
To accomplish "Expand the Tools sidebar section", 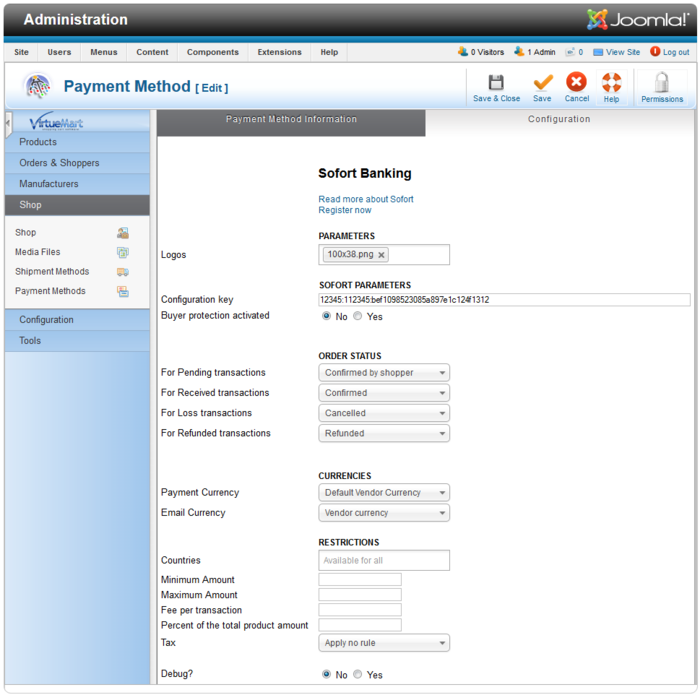I will 77,341.
